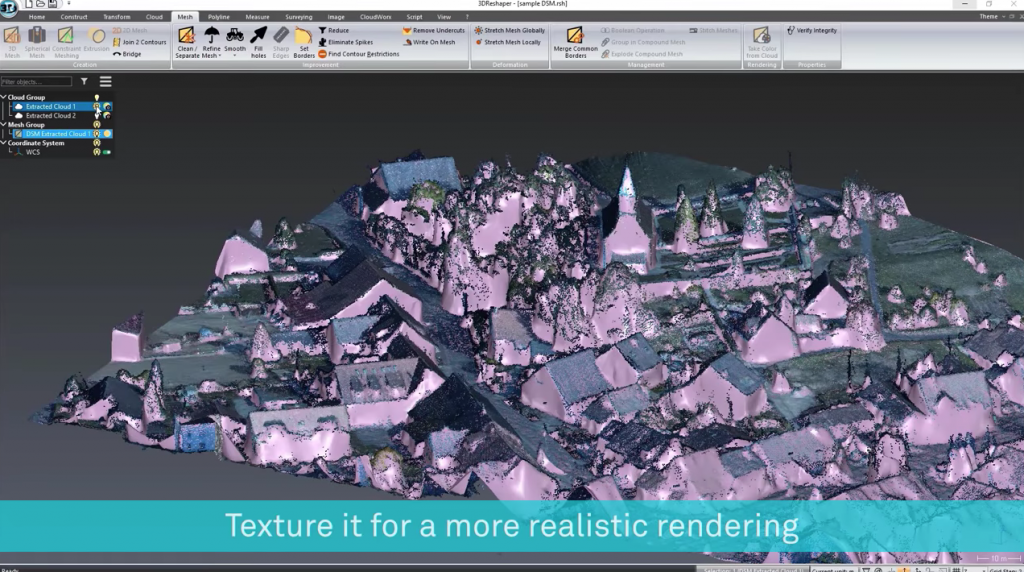Collapse the Mesh Group tree node
This screenshot has width=1024, height=572.
[x=3, y=124]
